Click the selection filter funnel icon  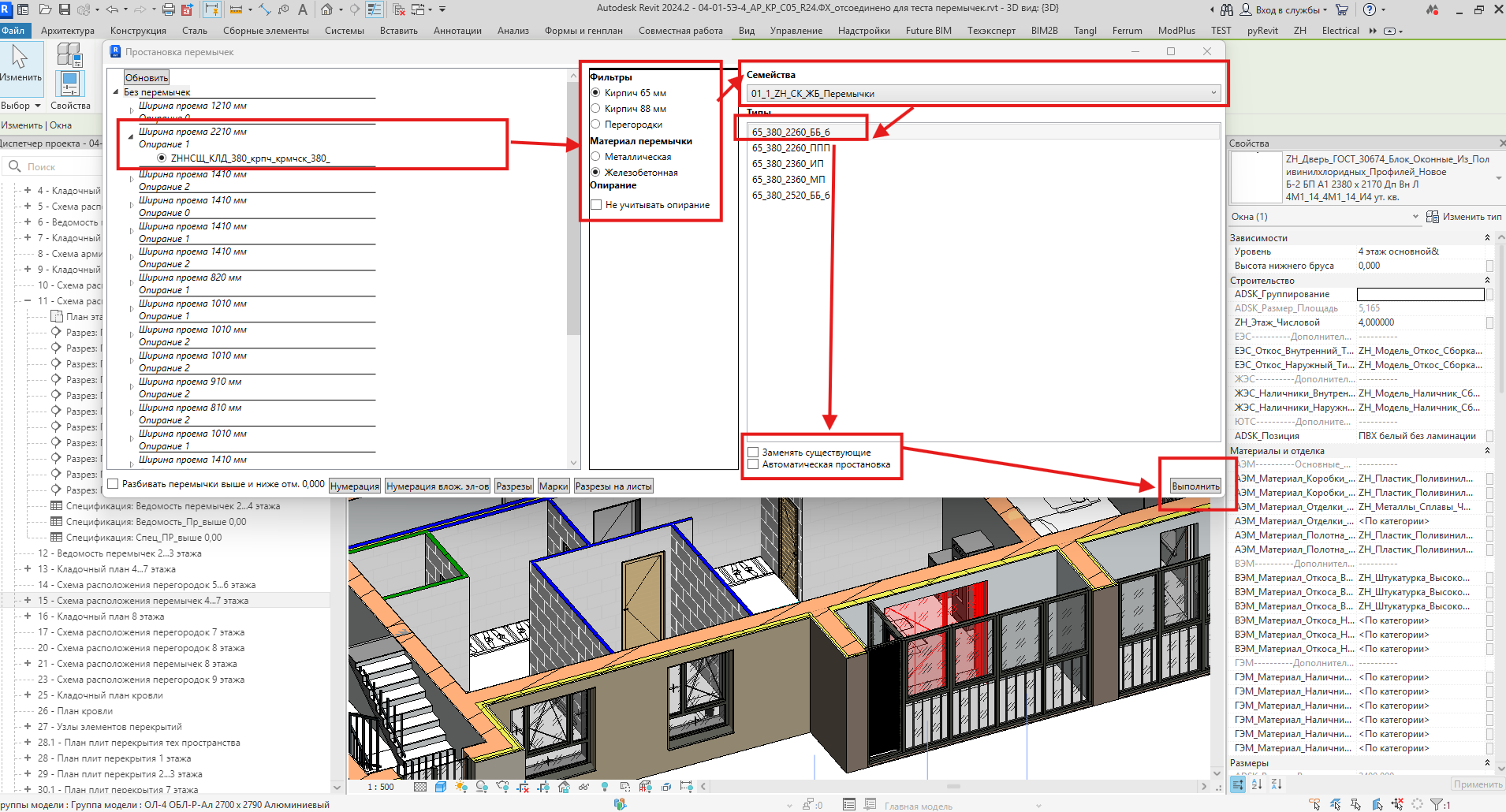point(1437,804)
